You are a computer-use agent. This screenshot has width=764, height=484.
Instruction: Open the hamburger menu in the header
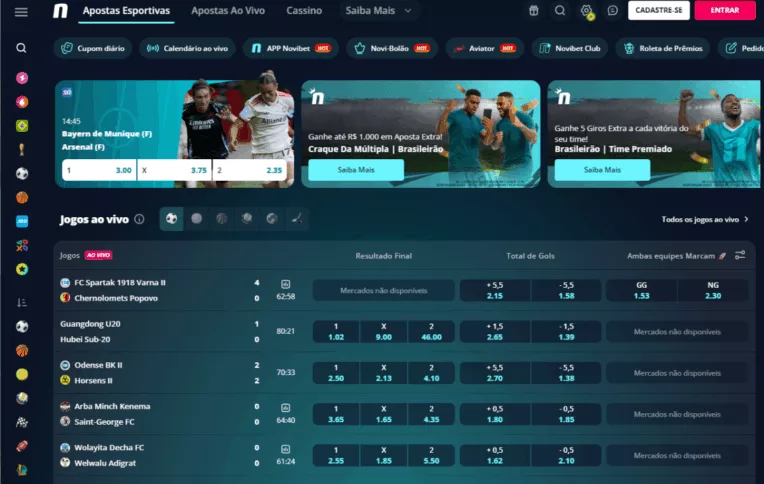click(21, 11)
